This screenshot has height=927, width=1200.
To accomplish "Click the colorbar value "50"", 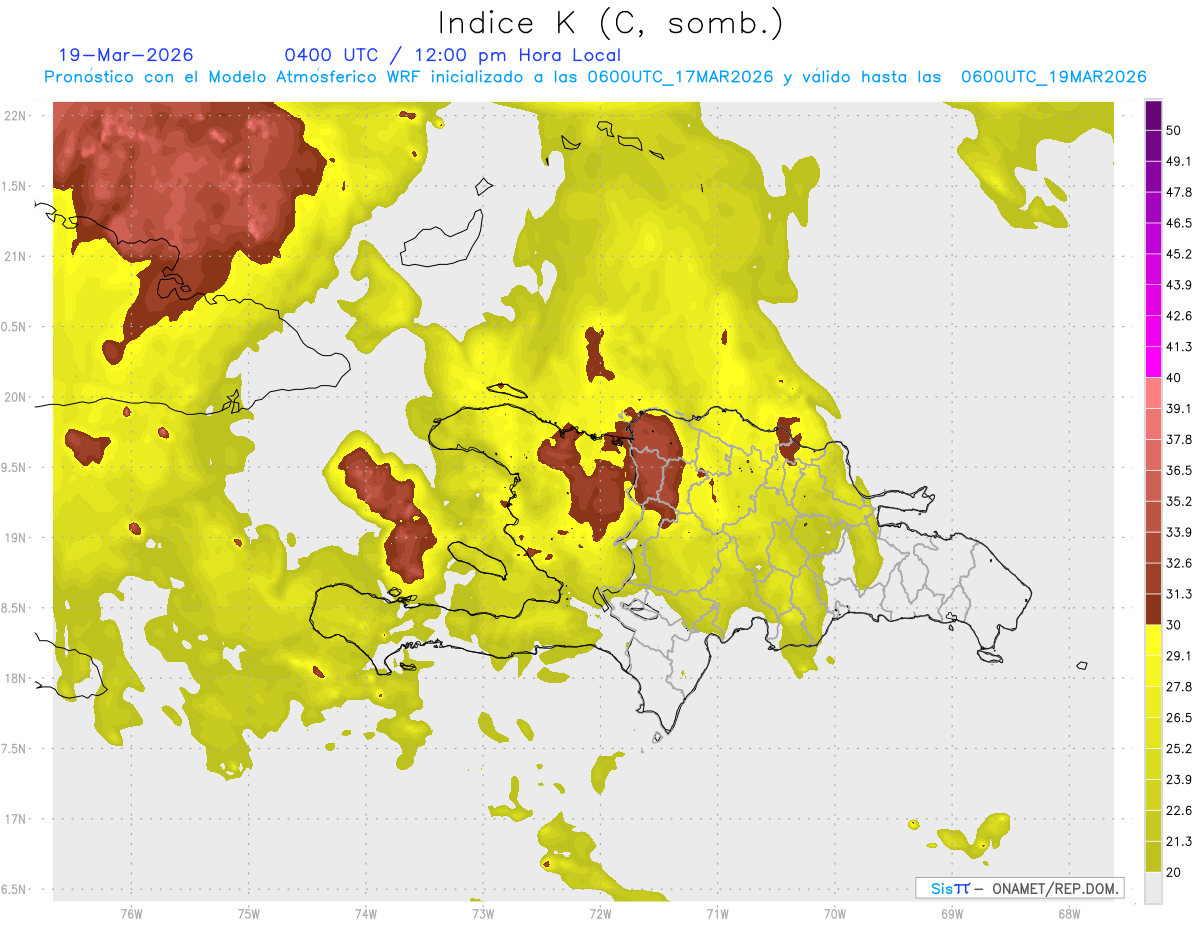I will coord(1174,130).
